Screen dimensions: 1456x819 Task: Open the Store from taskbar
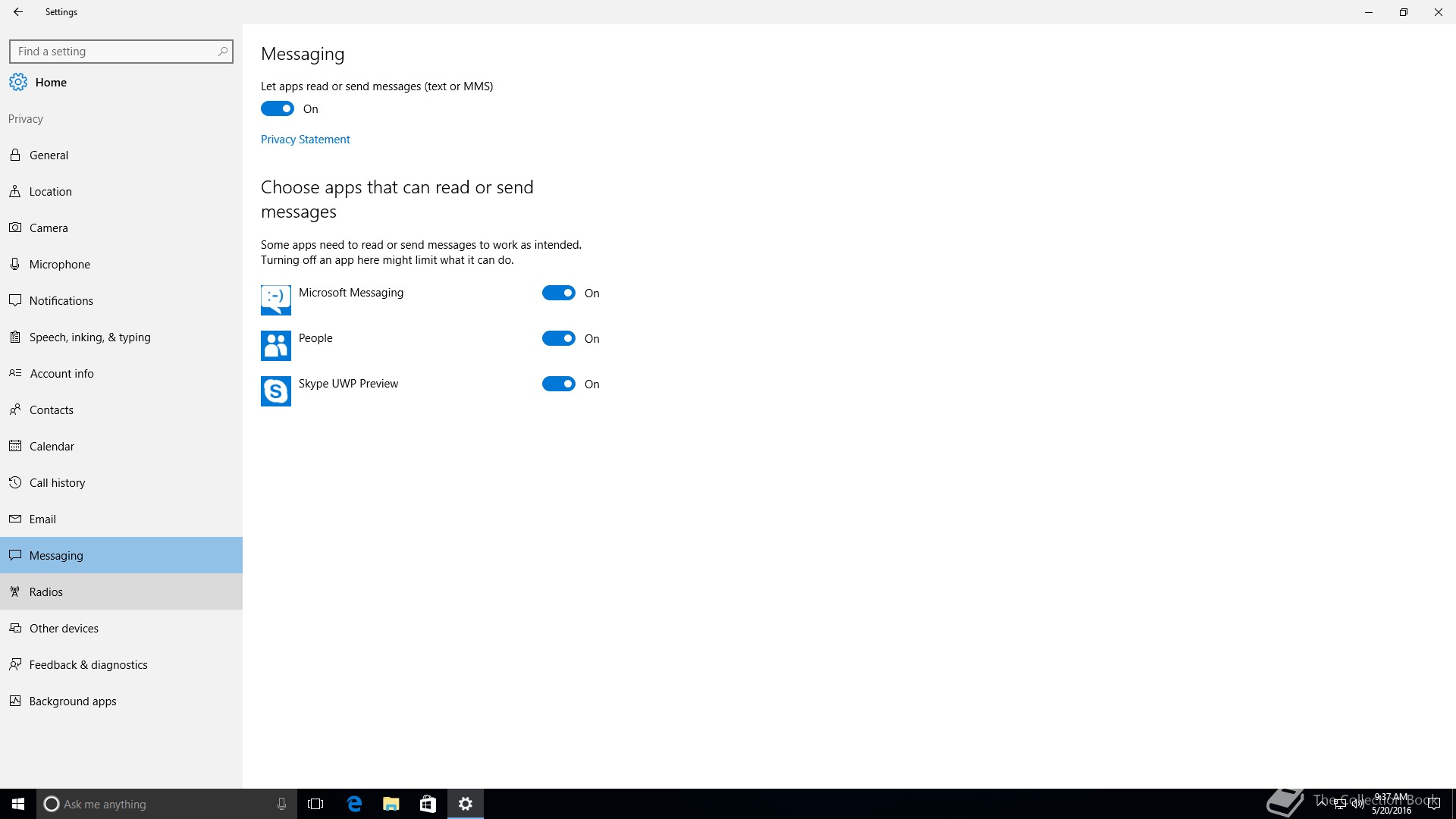(428, 804)
